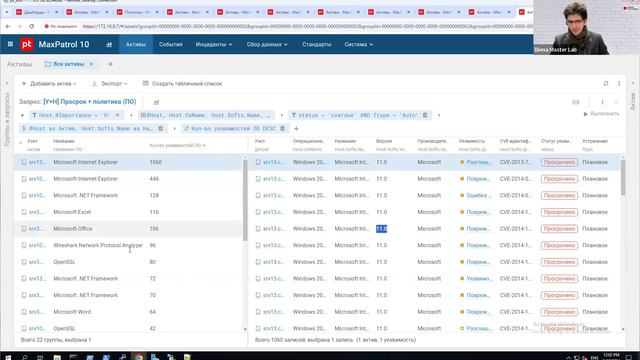Open the toolbar three-dot menu beside refresh
Viewport: 640px width, 360px height.
point(619,83)
